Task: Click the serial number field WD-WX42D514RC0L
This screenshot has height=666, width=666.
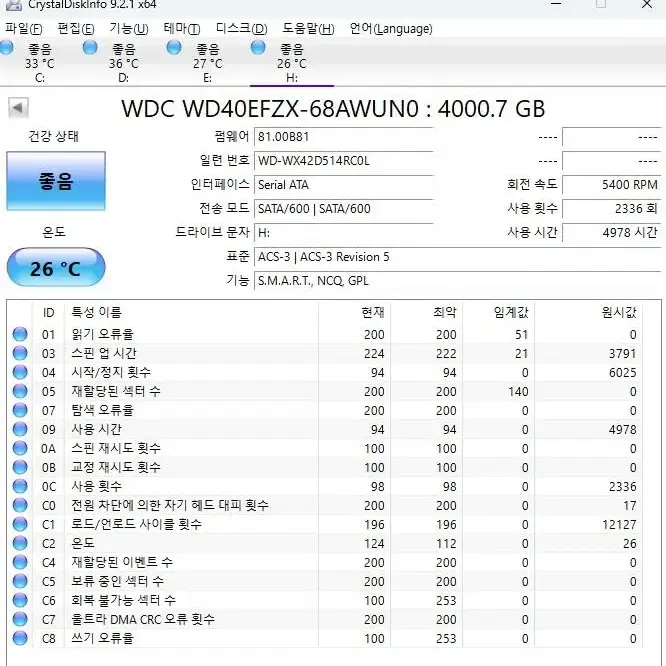Action: 343,161
